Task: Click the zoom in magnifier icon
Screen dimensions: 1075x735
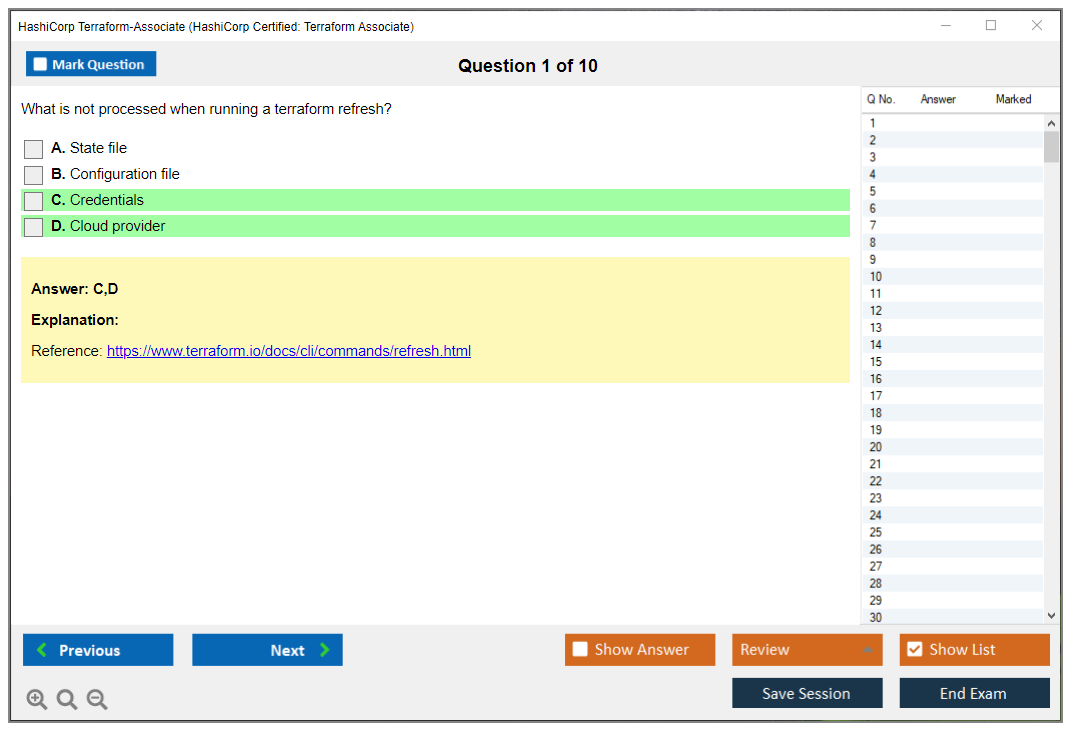Action: (37, 700)
